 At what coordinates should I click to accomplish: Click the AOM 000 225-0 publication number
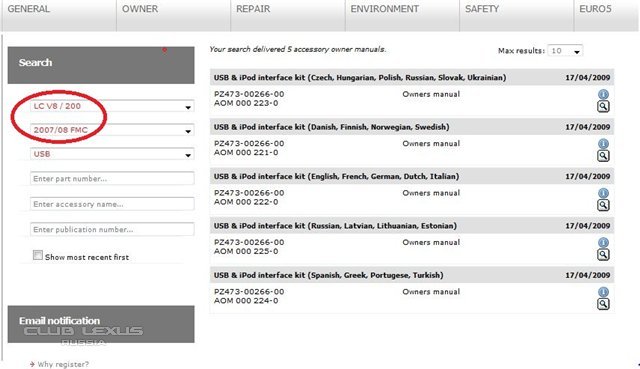point(246,251)
